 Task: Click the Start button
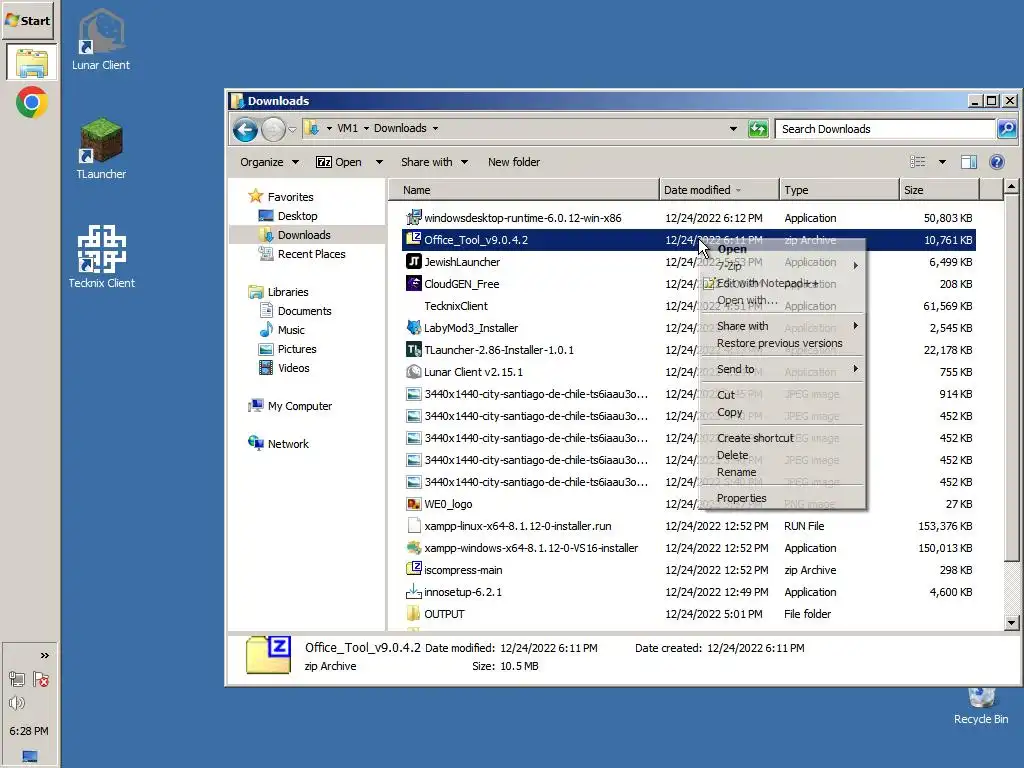click(27, 20)
